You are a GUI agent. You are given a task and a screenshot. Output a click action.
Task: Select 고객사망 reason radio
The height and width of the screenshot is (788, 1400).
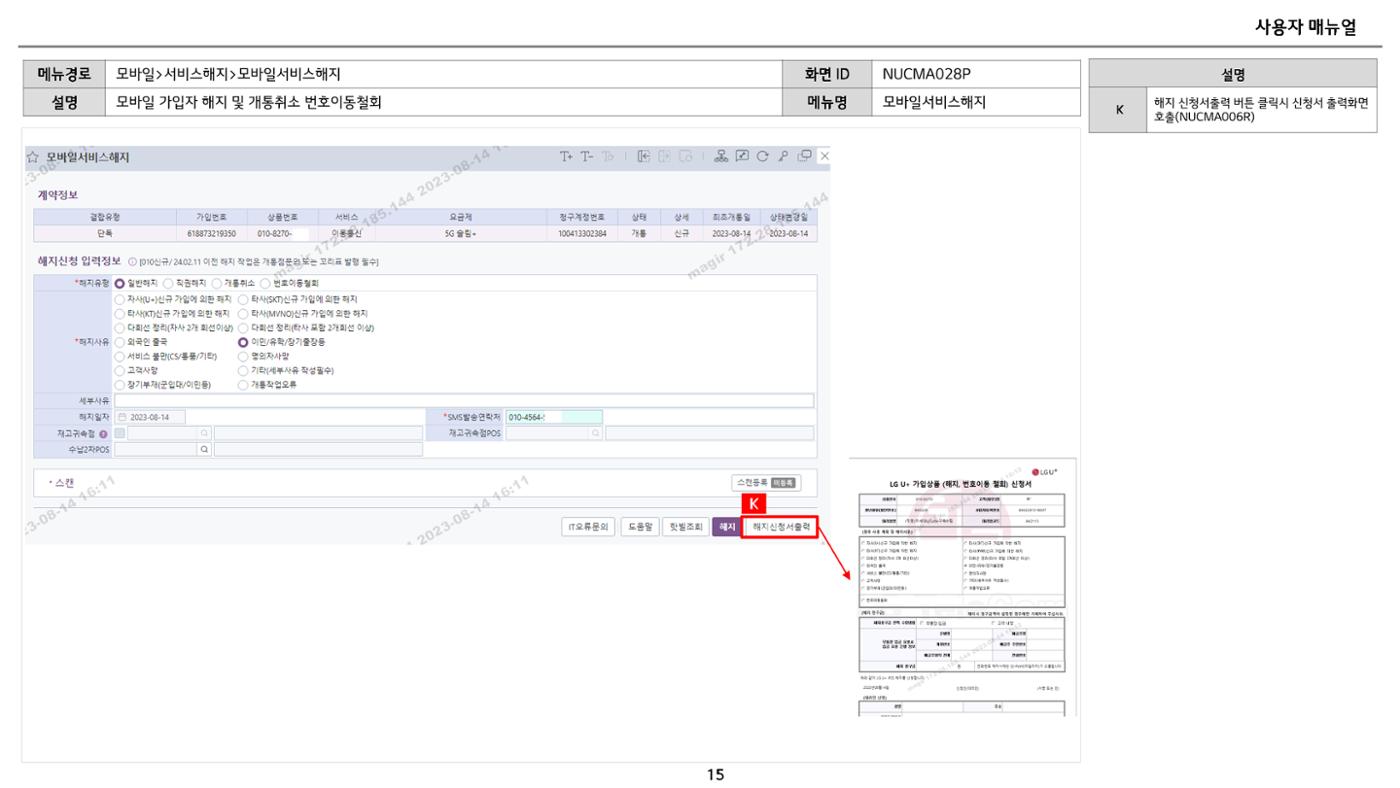click(x=120, y=370)
